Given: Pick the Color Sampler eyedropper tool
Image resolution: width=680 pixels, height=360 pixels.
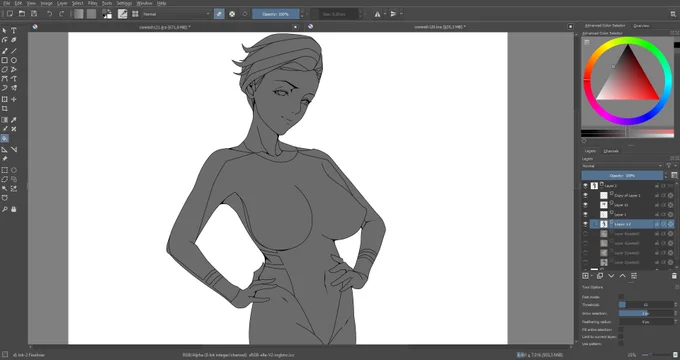Looking at the screenshot, I should click(x=14, y=120).
